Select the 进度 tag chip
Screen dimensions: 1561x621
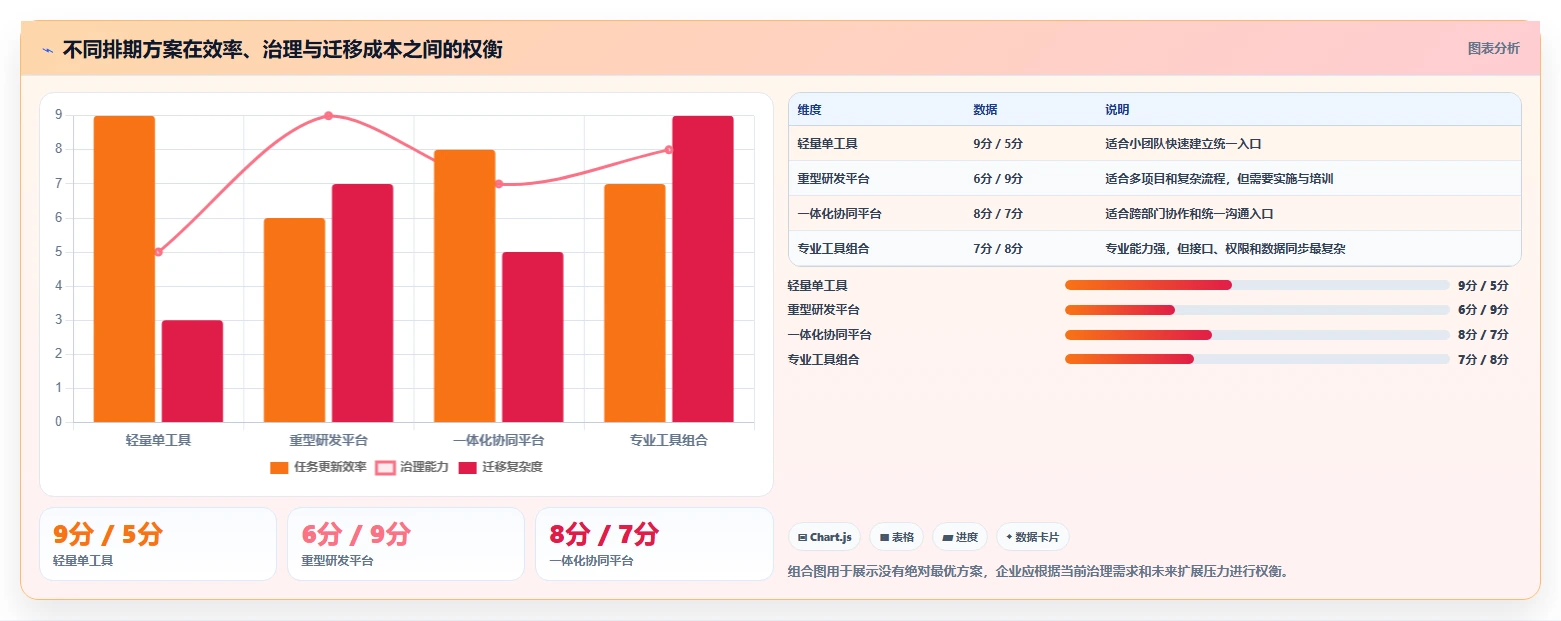point(960,537)
